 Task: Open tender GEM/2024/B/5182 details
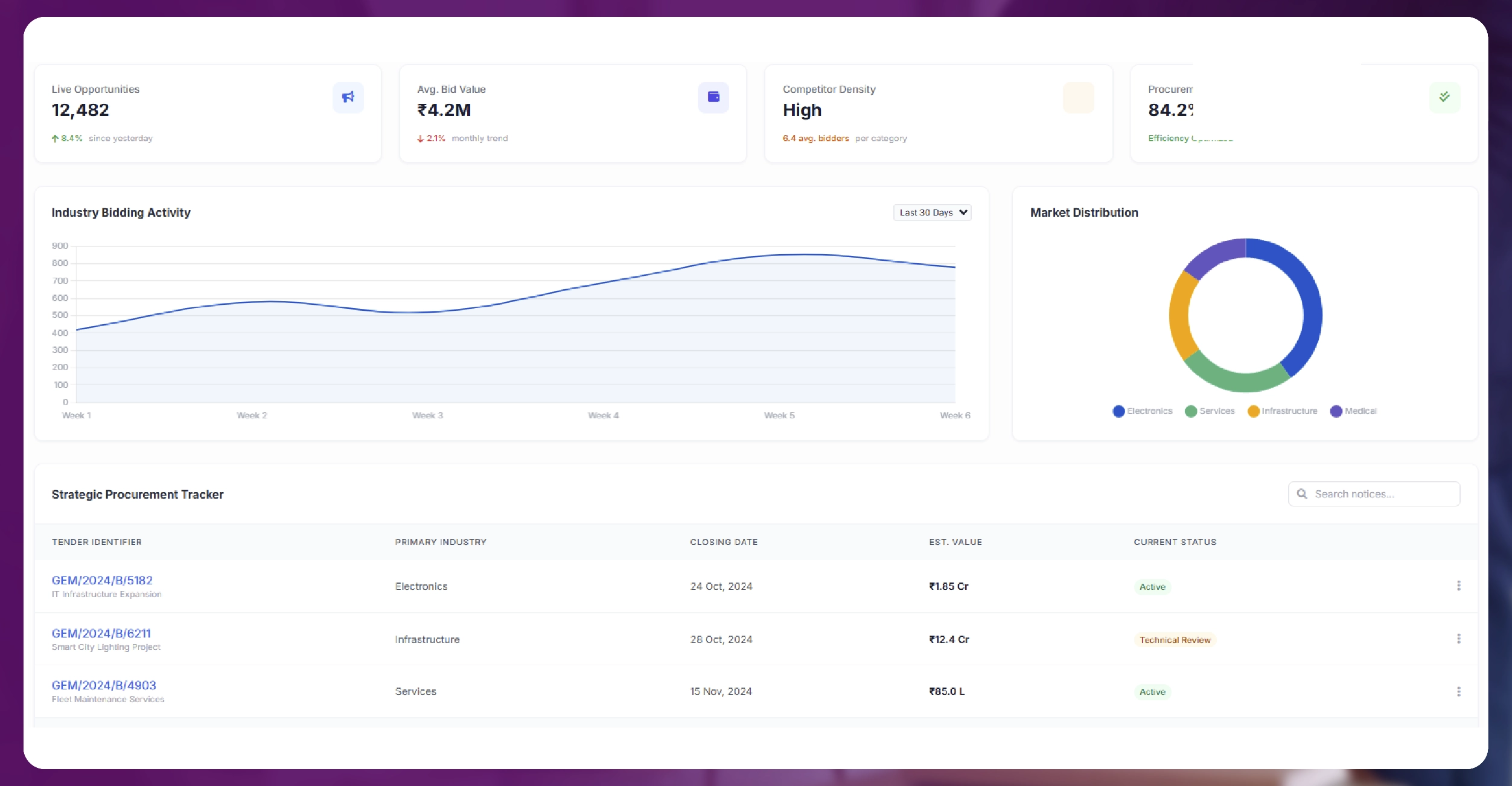(102, 580)
